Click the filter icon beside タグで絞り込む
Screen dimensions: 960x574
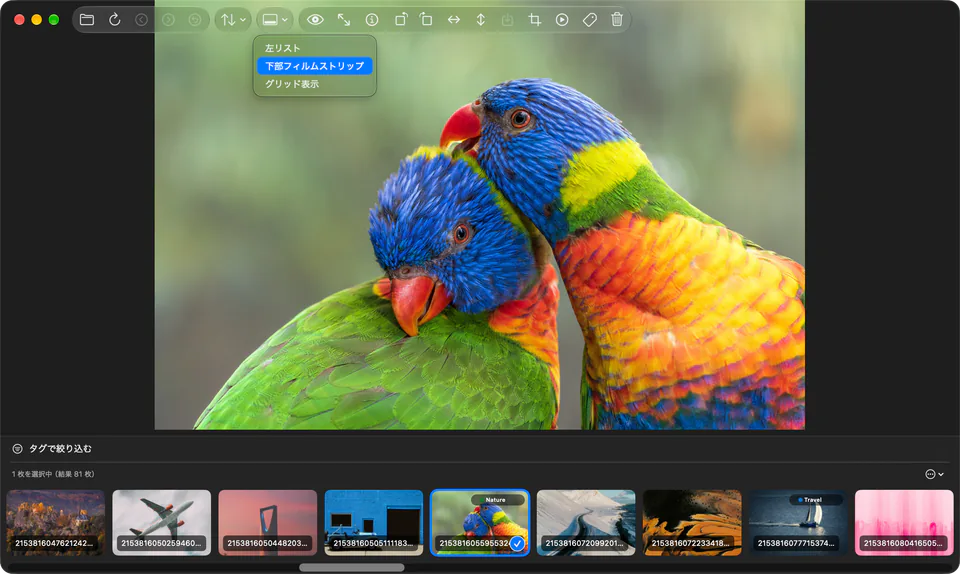coord(18,449)
